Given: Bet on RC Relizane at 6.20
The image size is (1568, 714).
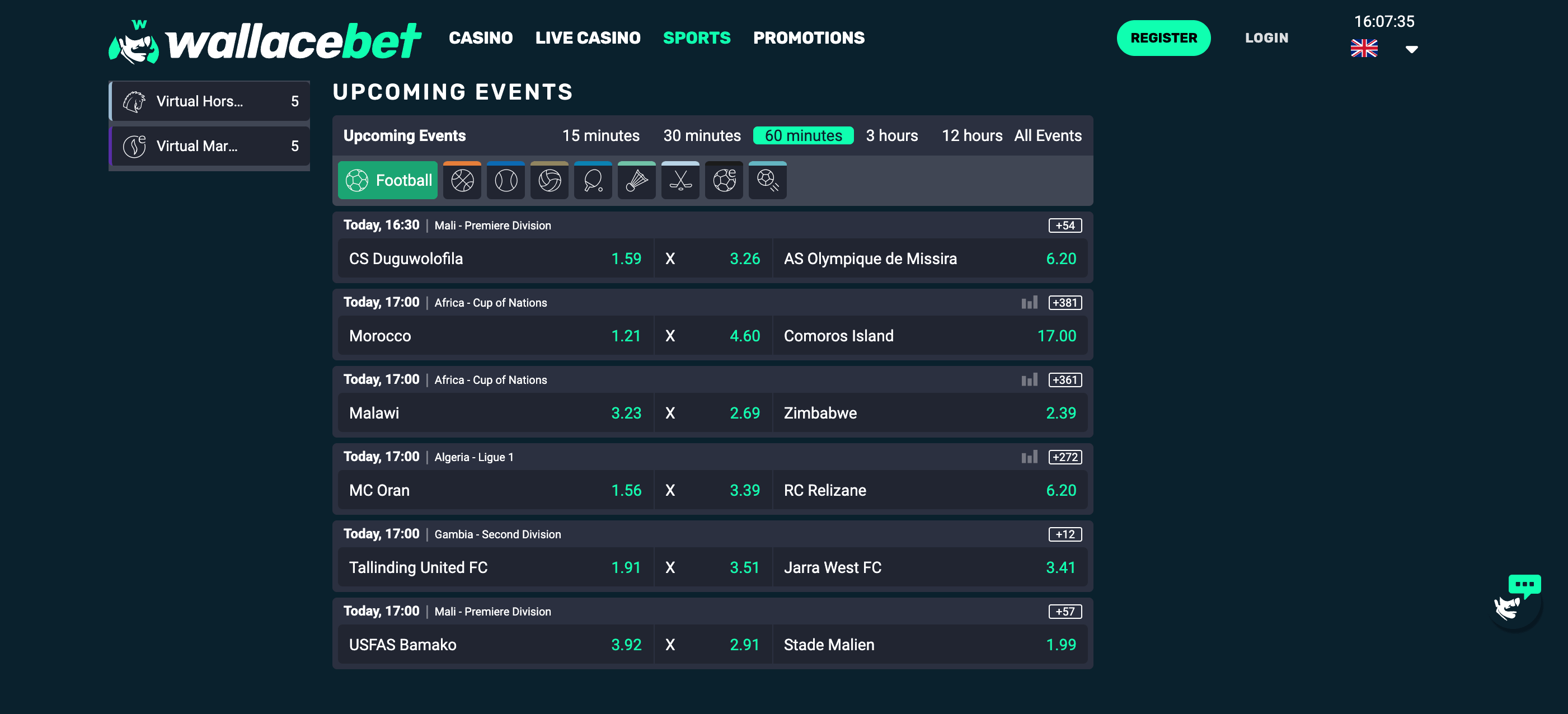Looking at the screenshot, I should (x=930, y=491).
